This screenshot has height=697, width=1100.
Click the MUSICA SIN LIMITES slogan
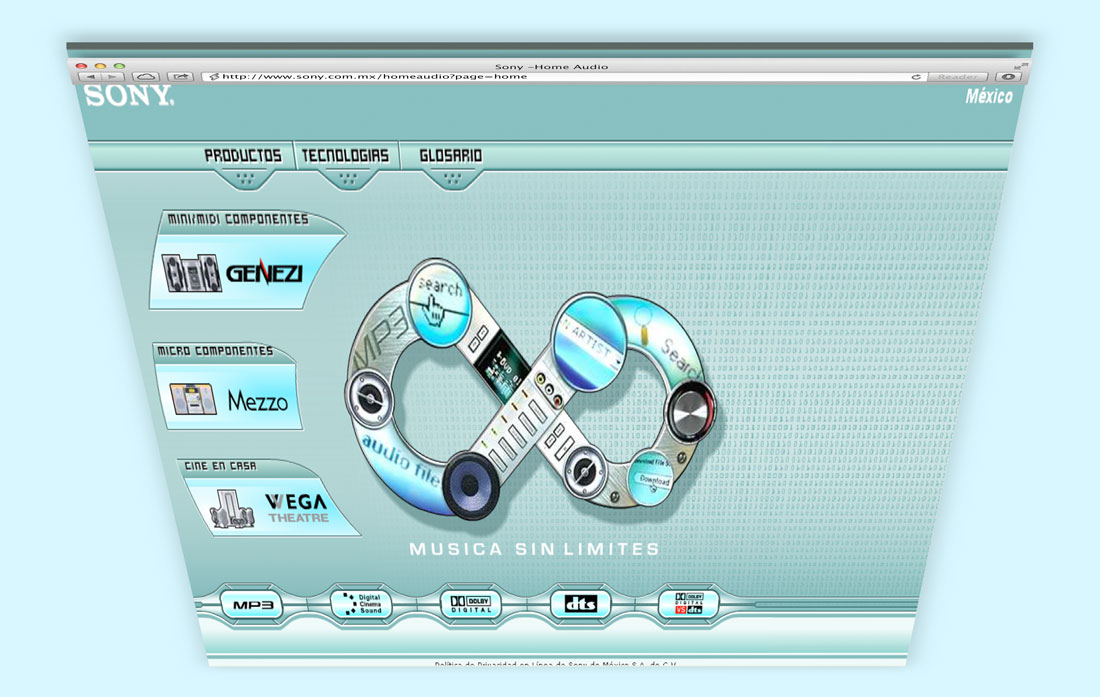coord(535,549)
